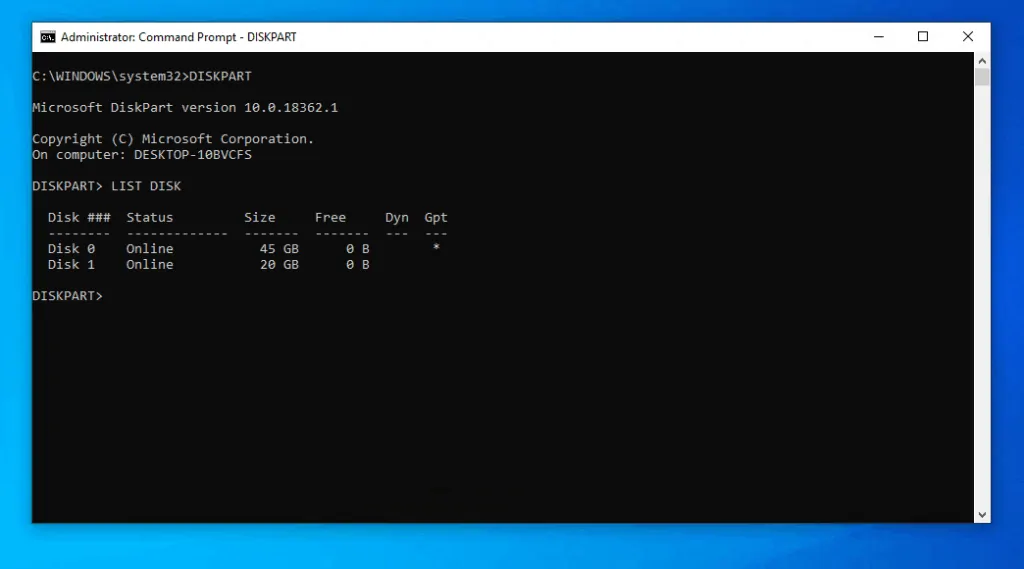Click the 'Disk ###' column header
Screen dimensions: 1024x569
click(79, 218)
